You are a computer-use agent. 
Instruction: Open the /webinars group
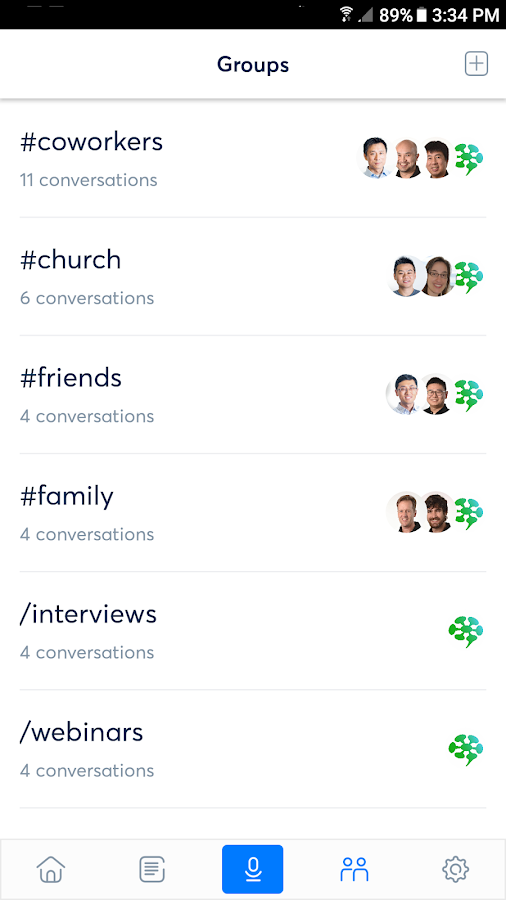point(253,749)
